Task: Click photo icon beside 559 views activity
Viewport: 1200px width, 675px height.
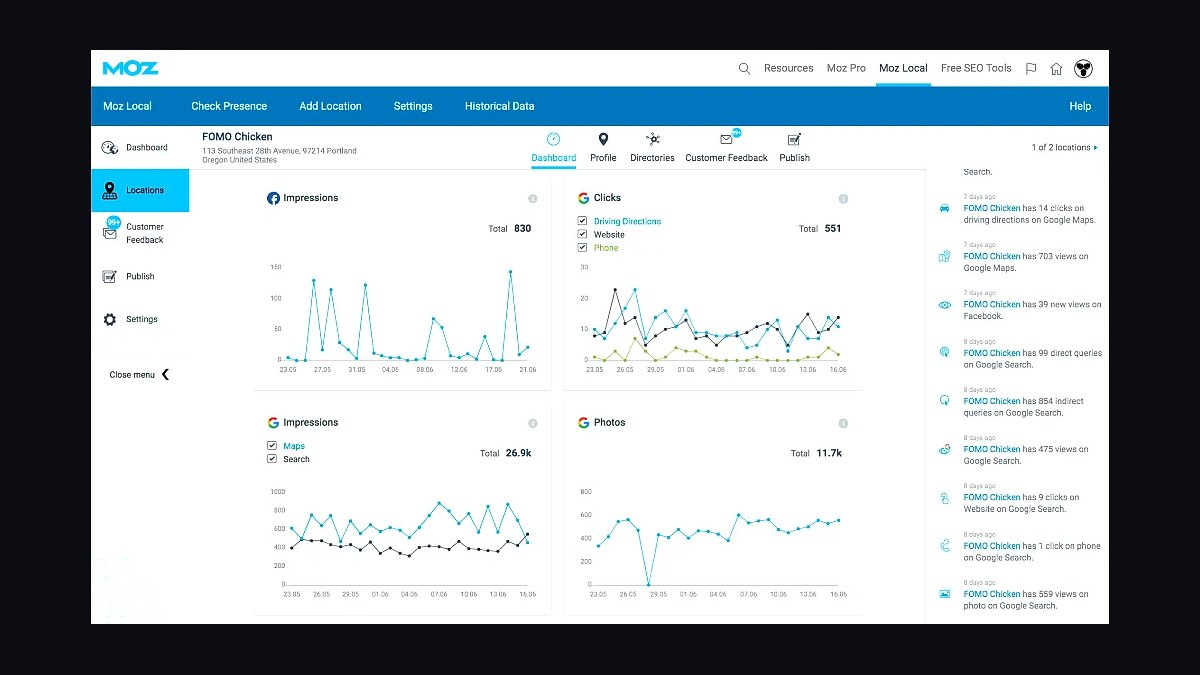Action: point(944,594)
